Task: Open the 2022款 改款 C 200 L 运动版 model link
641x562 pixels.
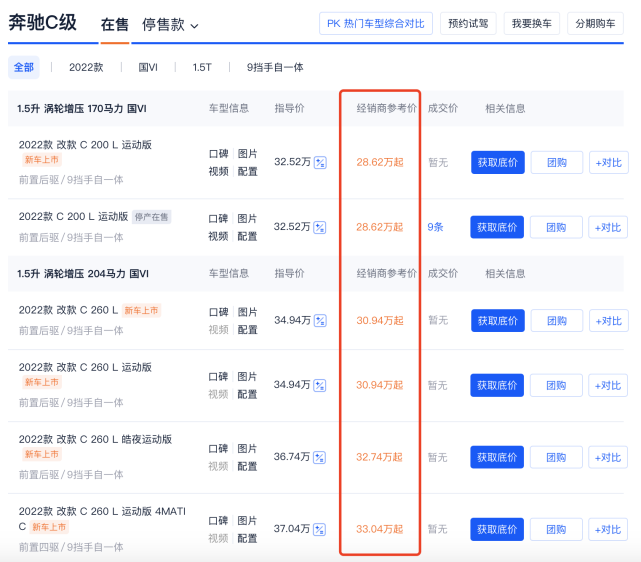Action: 85,145
